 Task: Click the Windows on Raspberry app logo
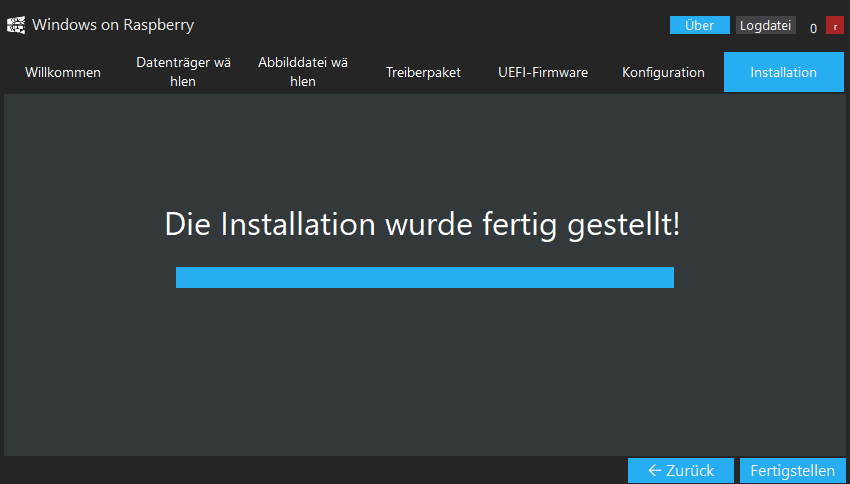pos(16,25)
